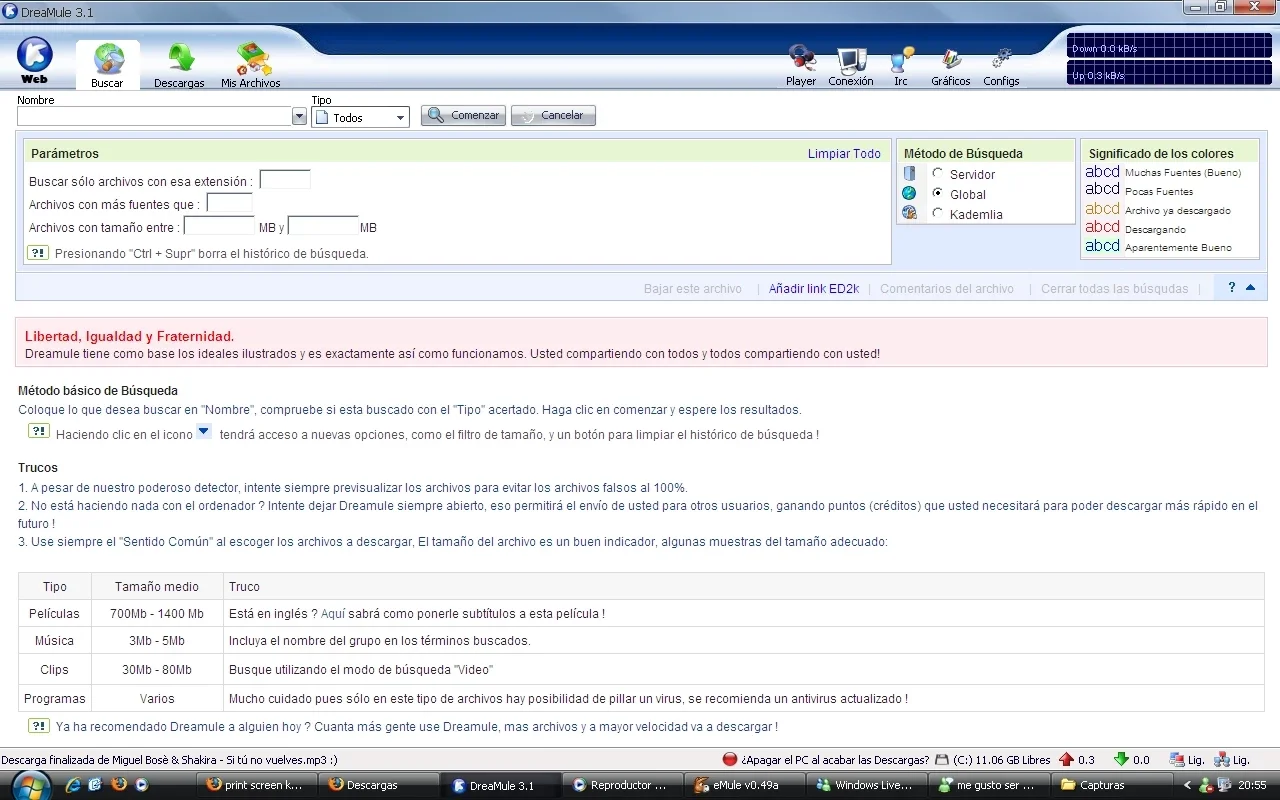Click the blue down-arrow options icon in instructions
Screen dimensions: 1280x800
203,431
